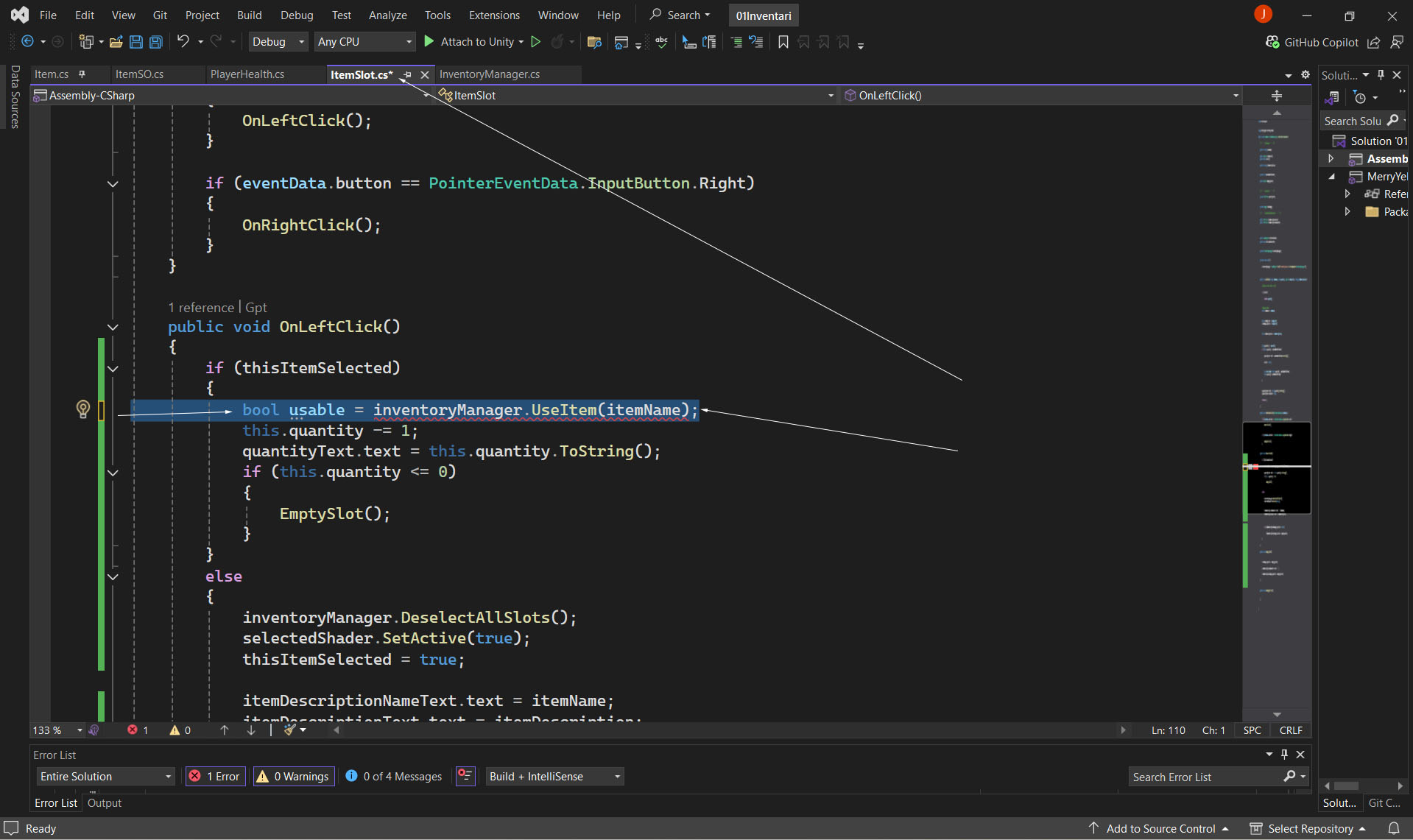Click the notifications bell in status bar
The height and width of the screenshot is (840, 1413).
1393,828
